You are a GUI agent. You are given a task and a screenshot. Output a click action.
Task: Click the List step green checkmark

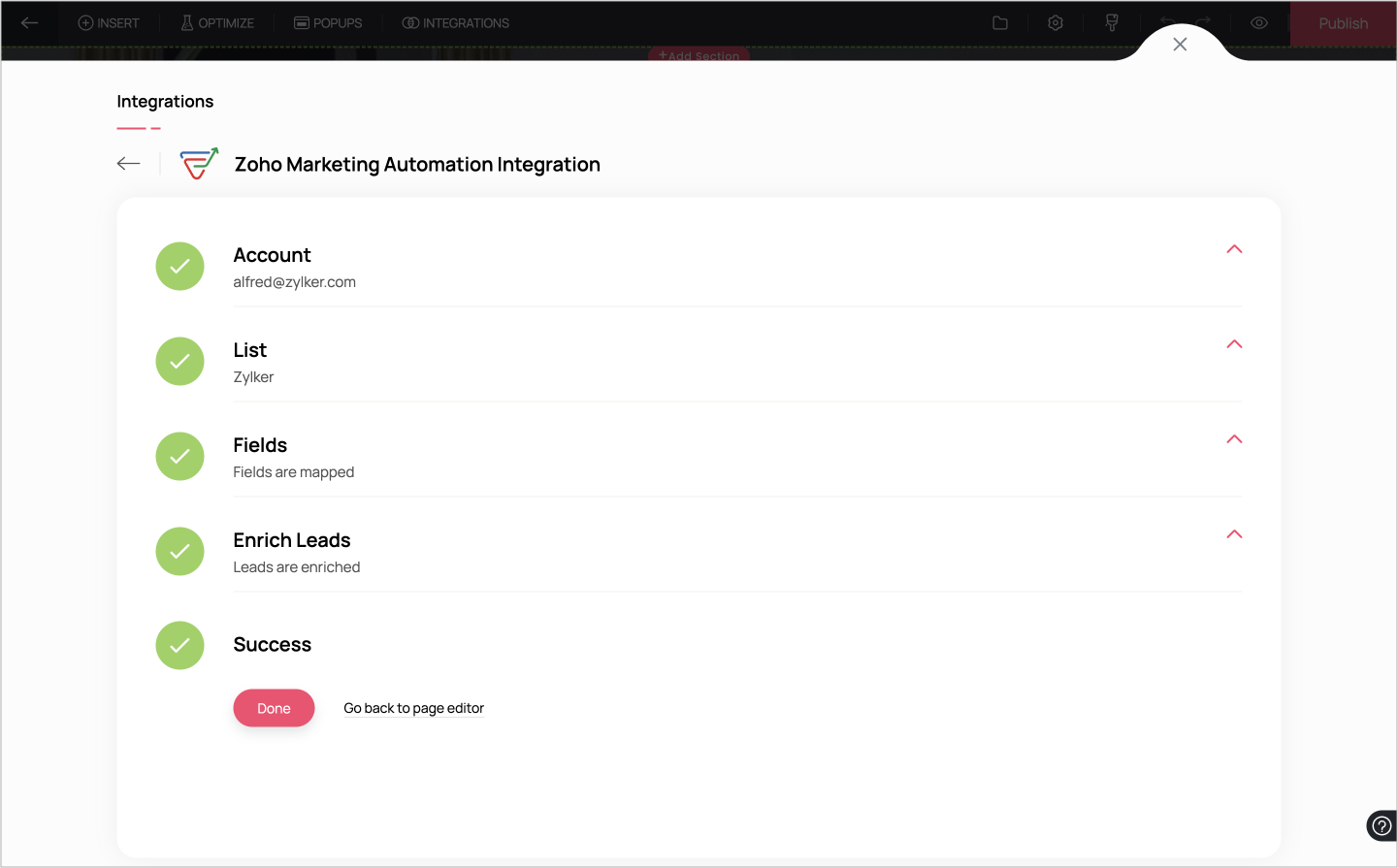pyautogui.click(x=180, y=362)
